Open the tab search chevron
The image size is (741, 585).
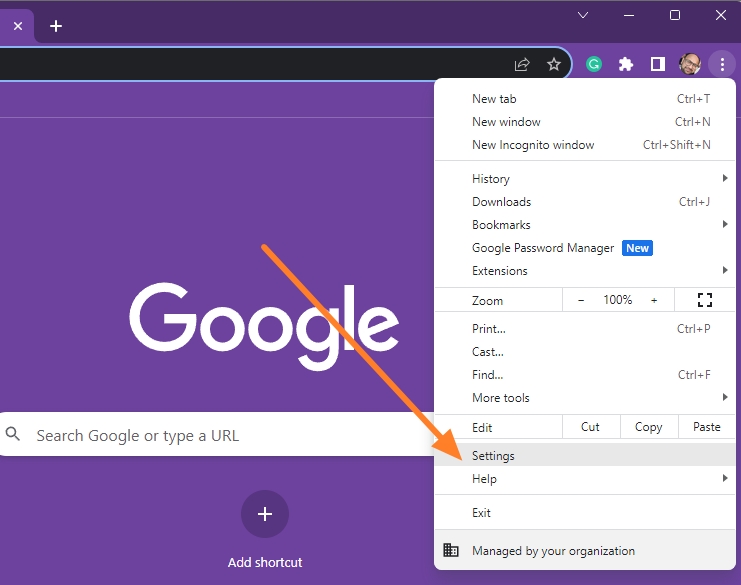583,15
